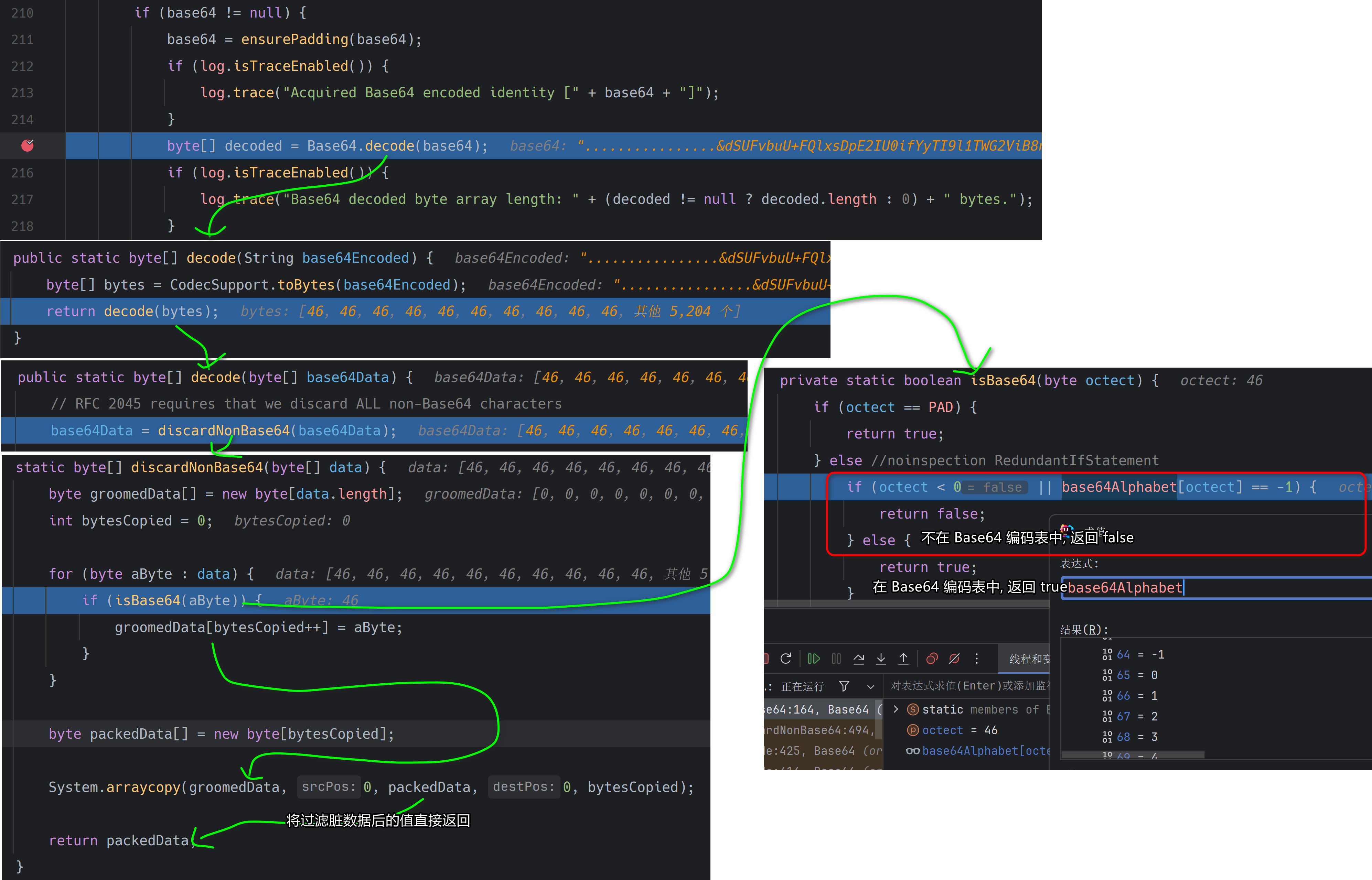The width and height of the screenshot is (1372, 880).
Task: Click the binary icon beside result 66
Action: pyautogui.click(x=1107, y=695)
